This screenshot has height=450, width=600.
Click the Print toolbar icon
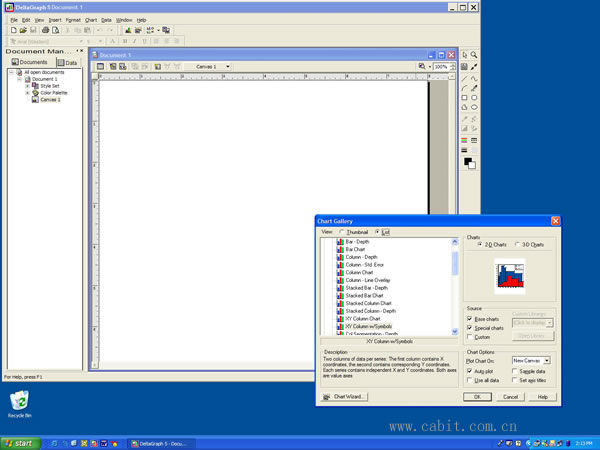point(46,30)
